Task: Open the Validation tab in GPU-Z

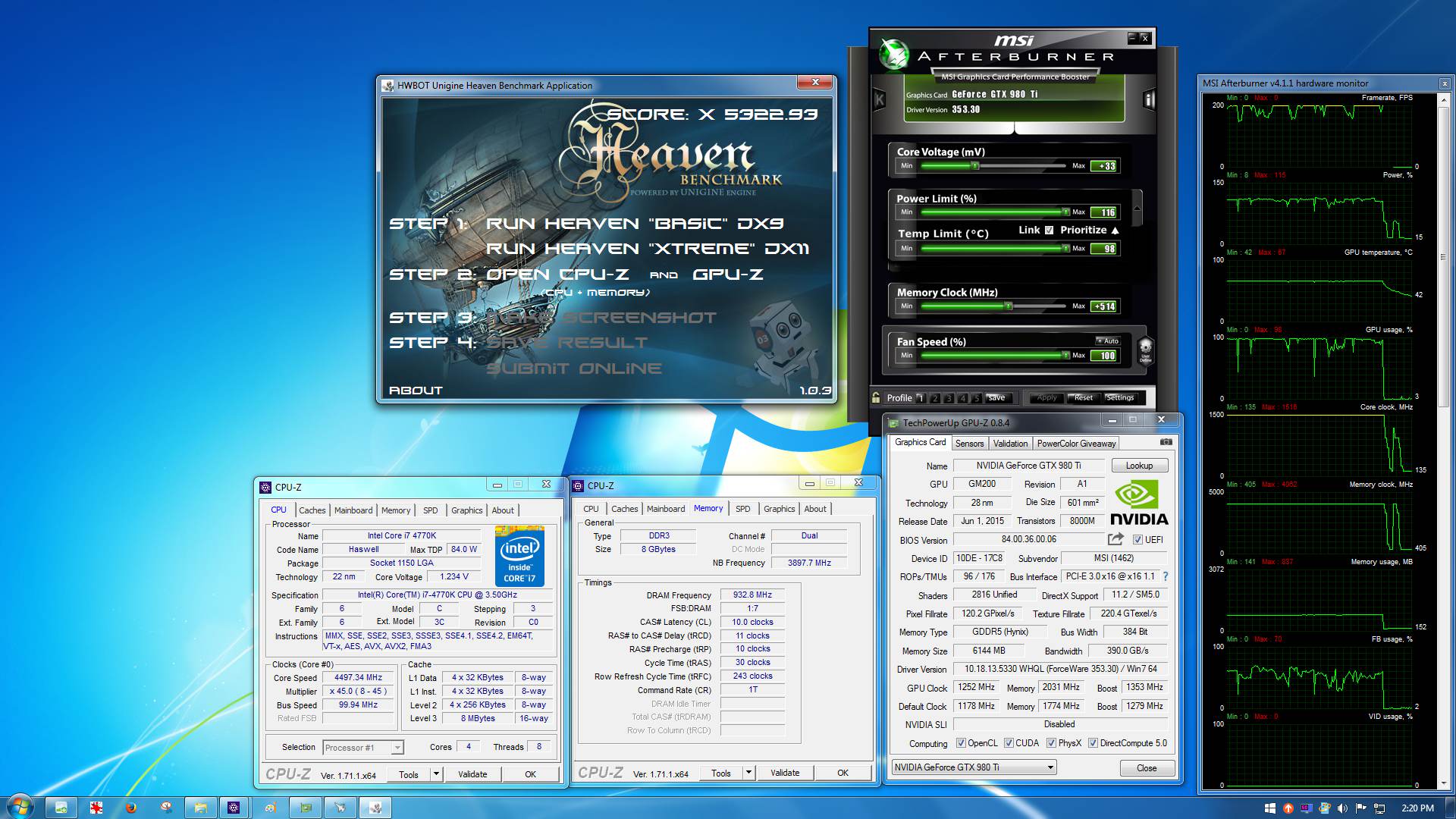Action: click(x=1010, y=444)
